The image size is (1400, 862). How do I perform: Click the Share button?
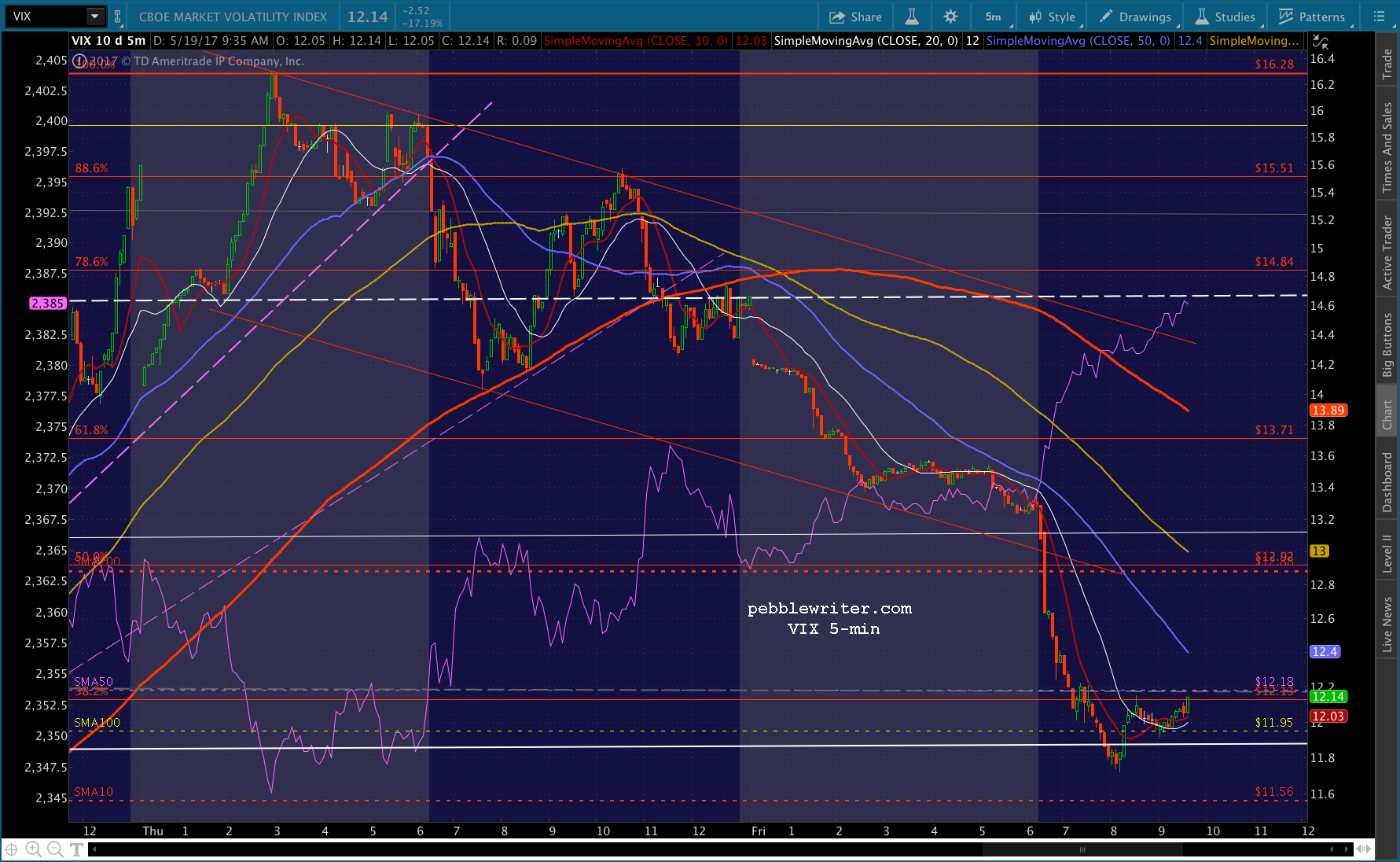click(x=856, y=17)
